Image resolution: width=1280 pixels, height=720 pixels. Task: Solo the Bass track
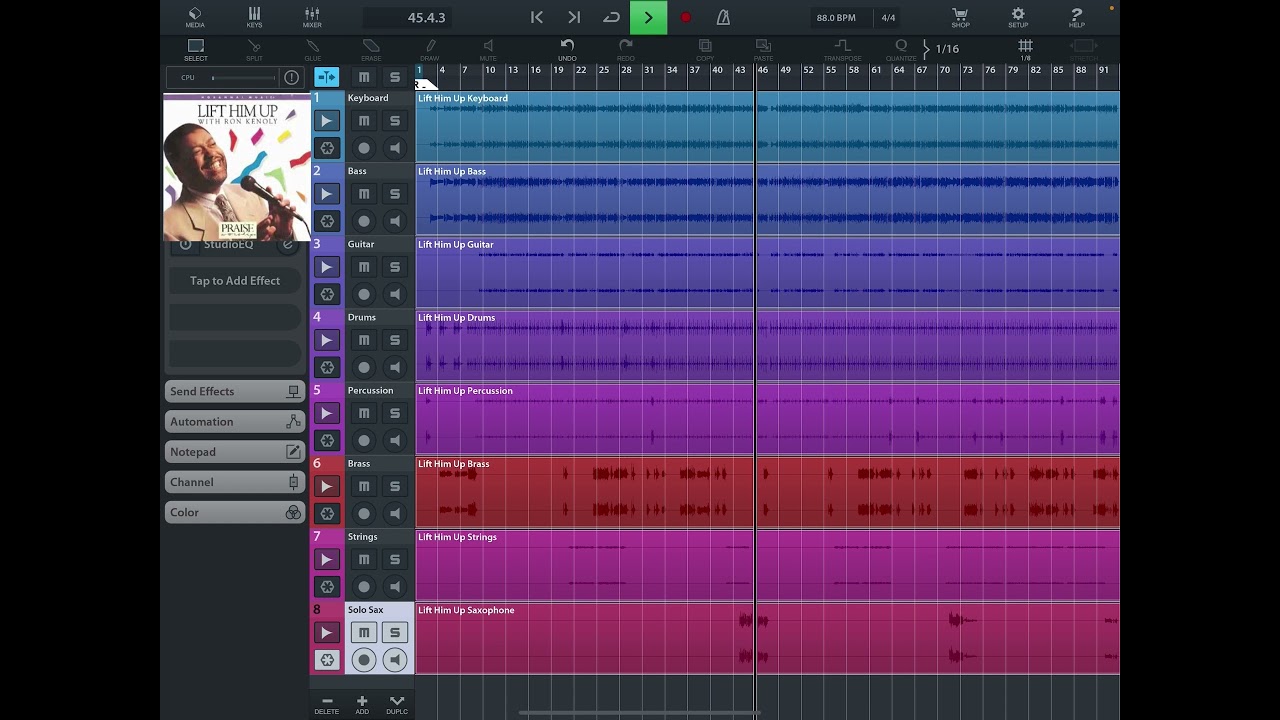point(395,194)
